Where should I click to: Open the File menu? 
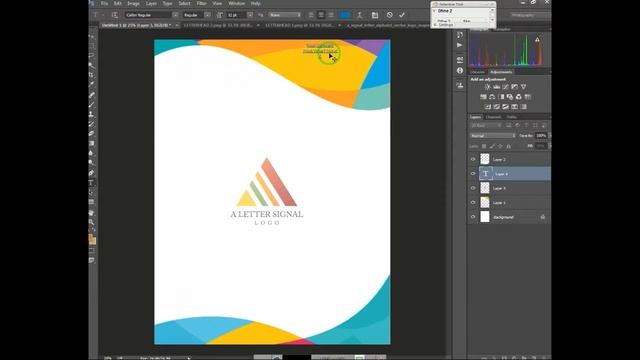coord(104,3)
